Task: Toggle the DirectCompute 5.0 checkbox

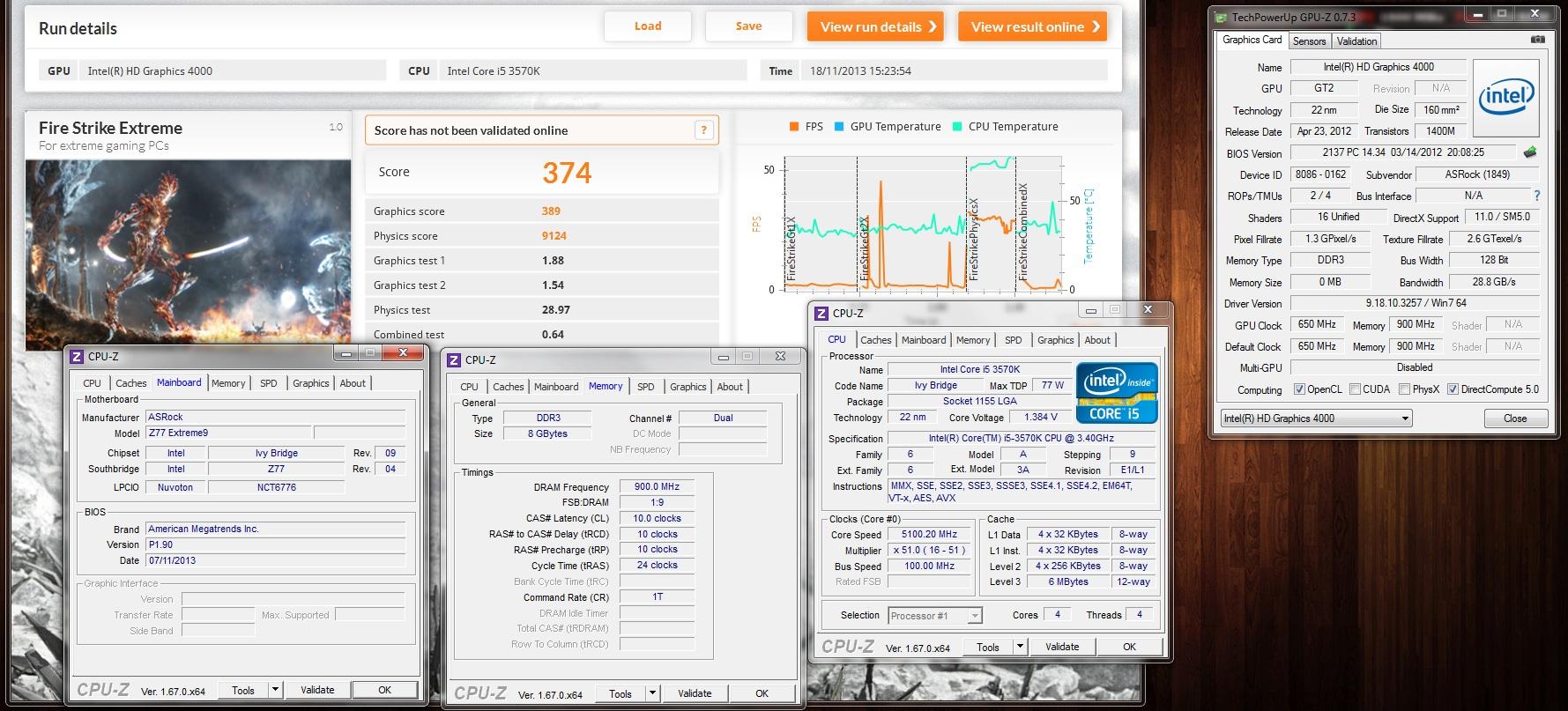Action: 1453,389
